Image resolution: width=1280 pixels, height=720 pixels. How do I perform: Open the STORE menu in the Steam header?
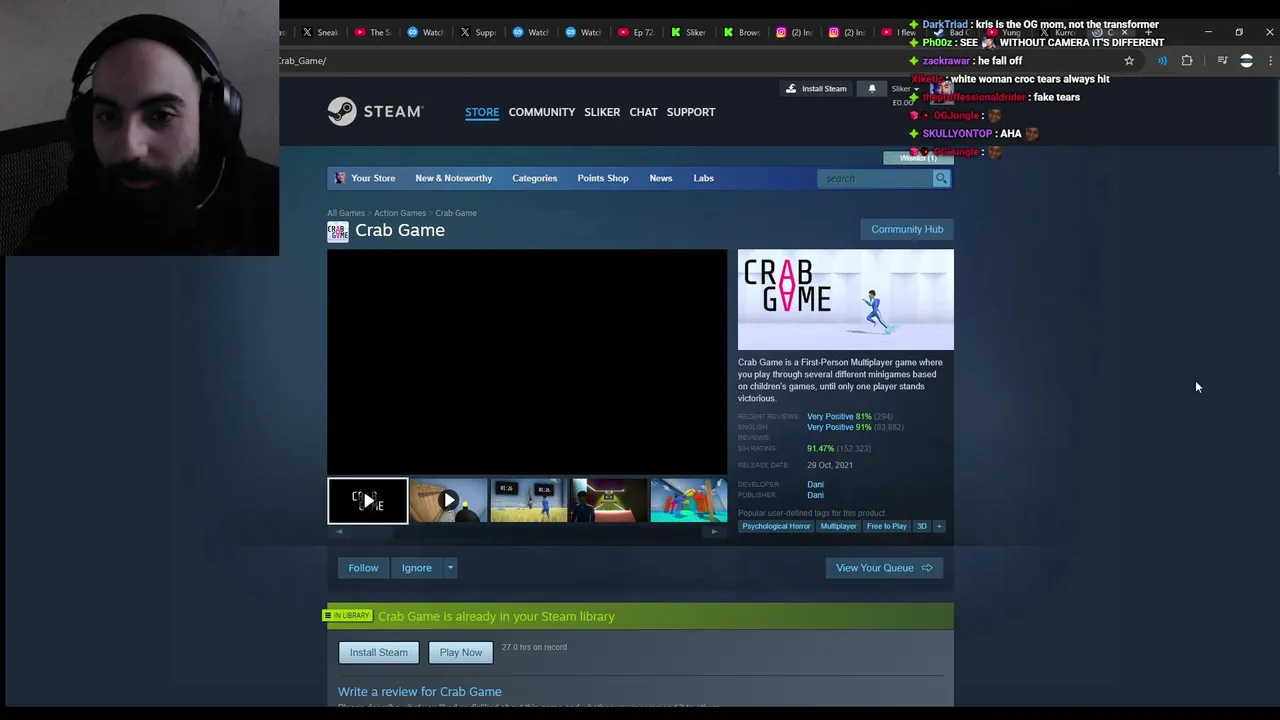[482, 112]
